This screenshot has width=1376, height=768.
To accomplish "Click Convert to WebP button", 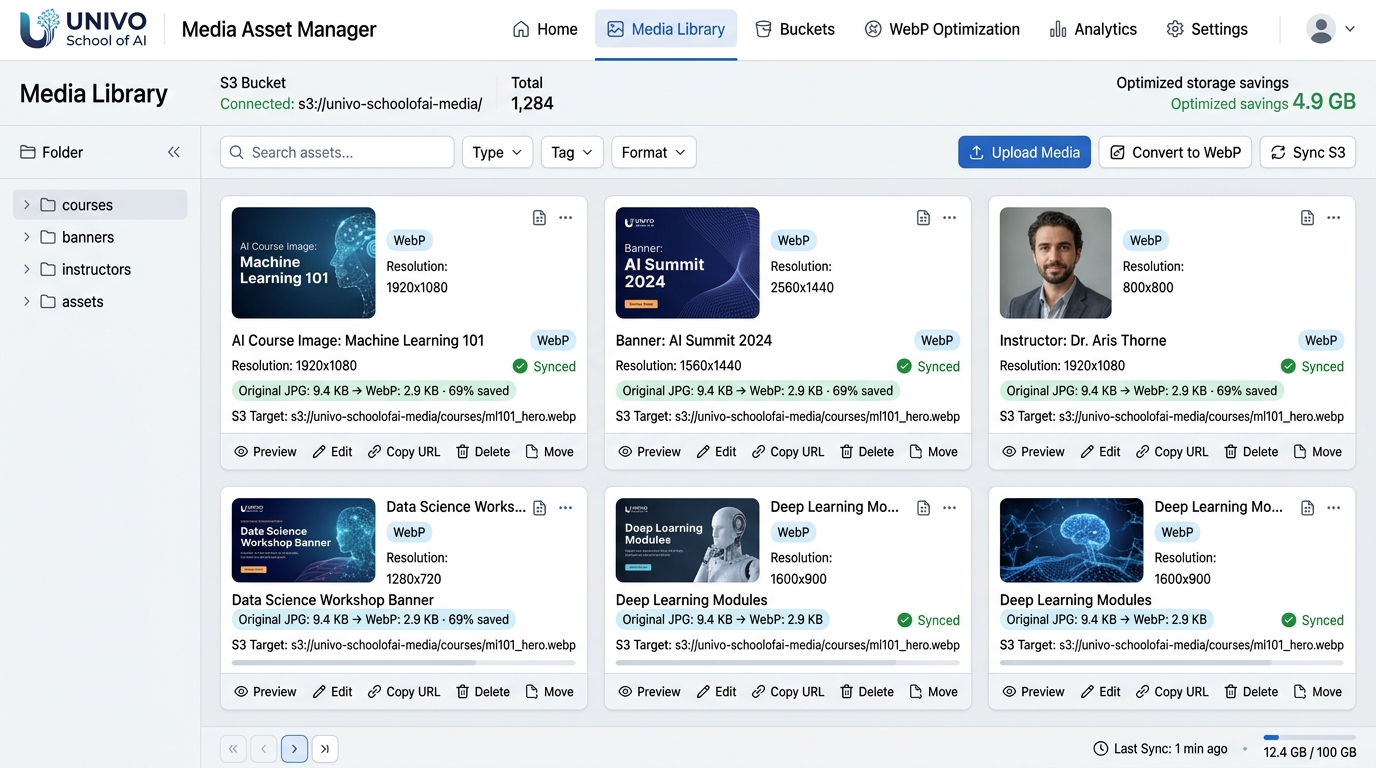I will [1175, 152].
